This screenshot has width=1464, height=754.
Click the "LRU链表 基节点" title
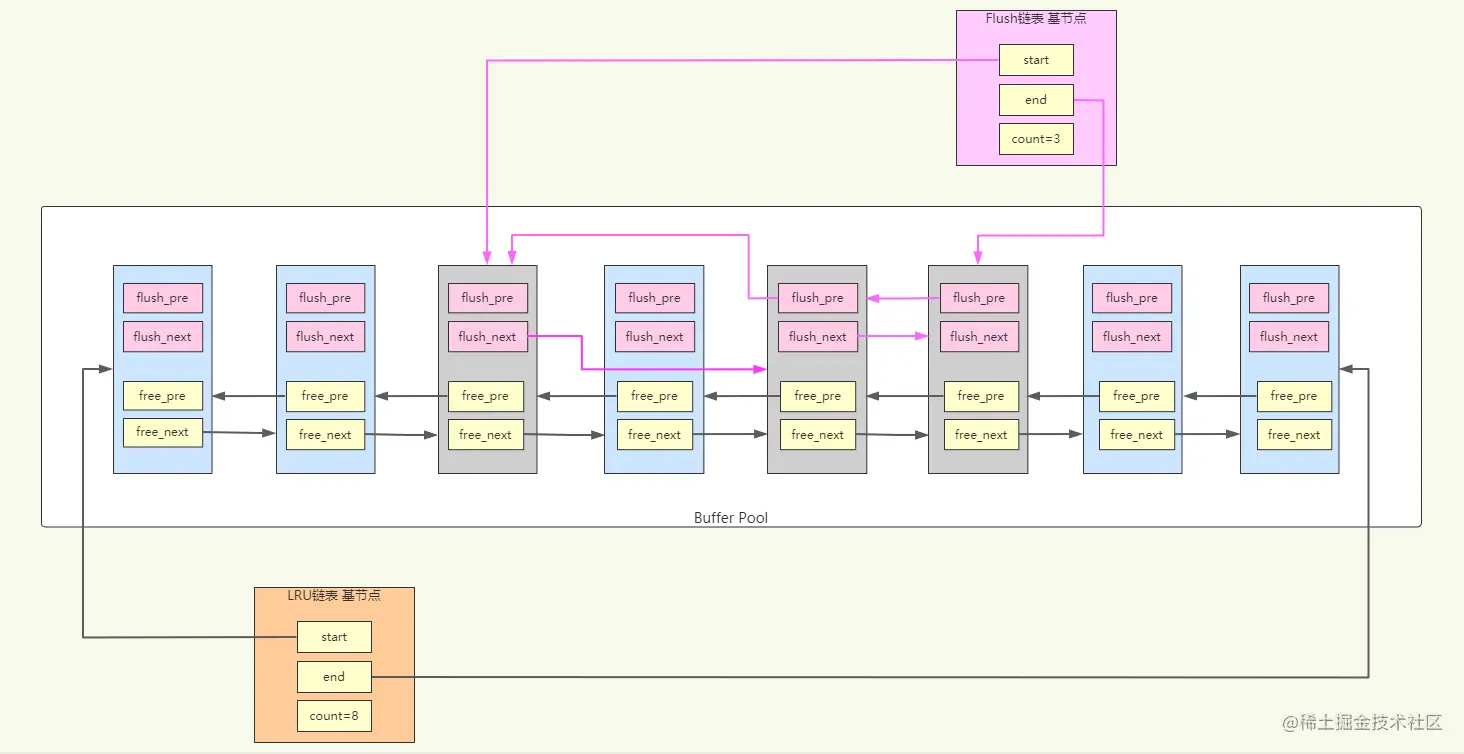tap(334, 595)
